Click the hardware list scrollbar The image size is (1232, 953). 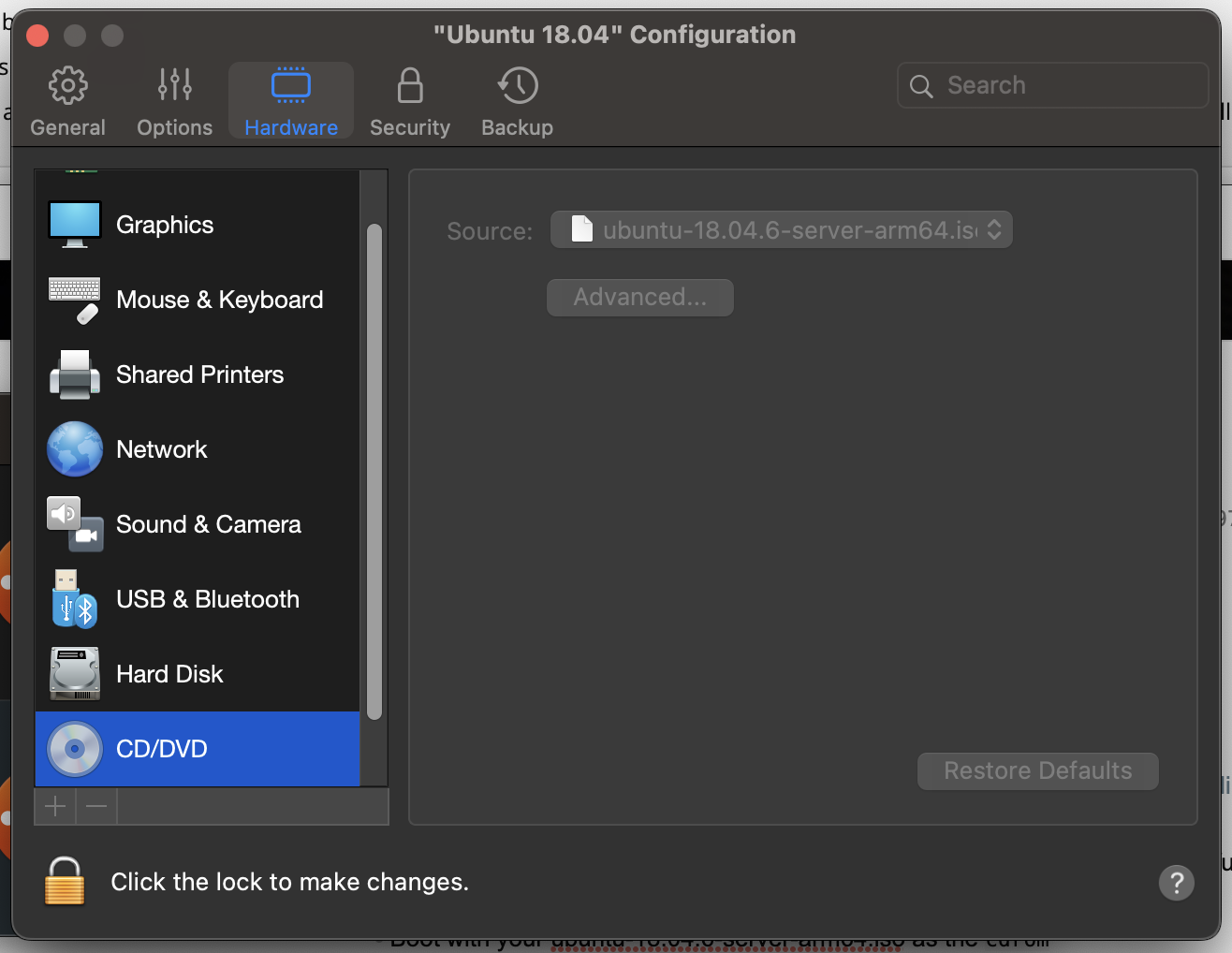pyautogui.click(x=374, y=472)
